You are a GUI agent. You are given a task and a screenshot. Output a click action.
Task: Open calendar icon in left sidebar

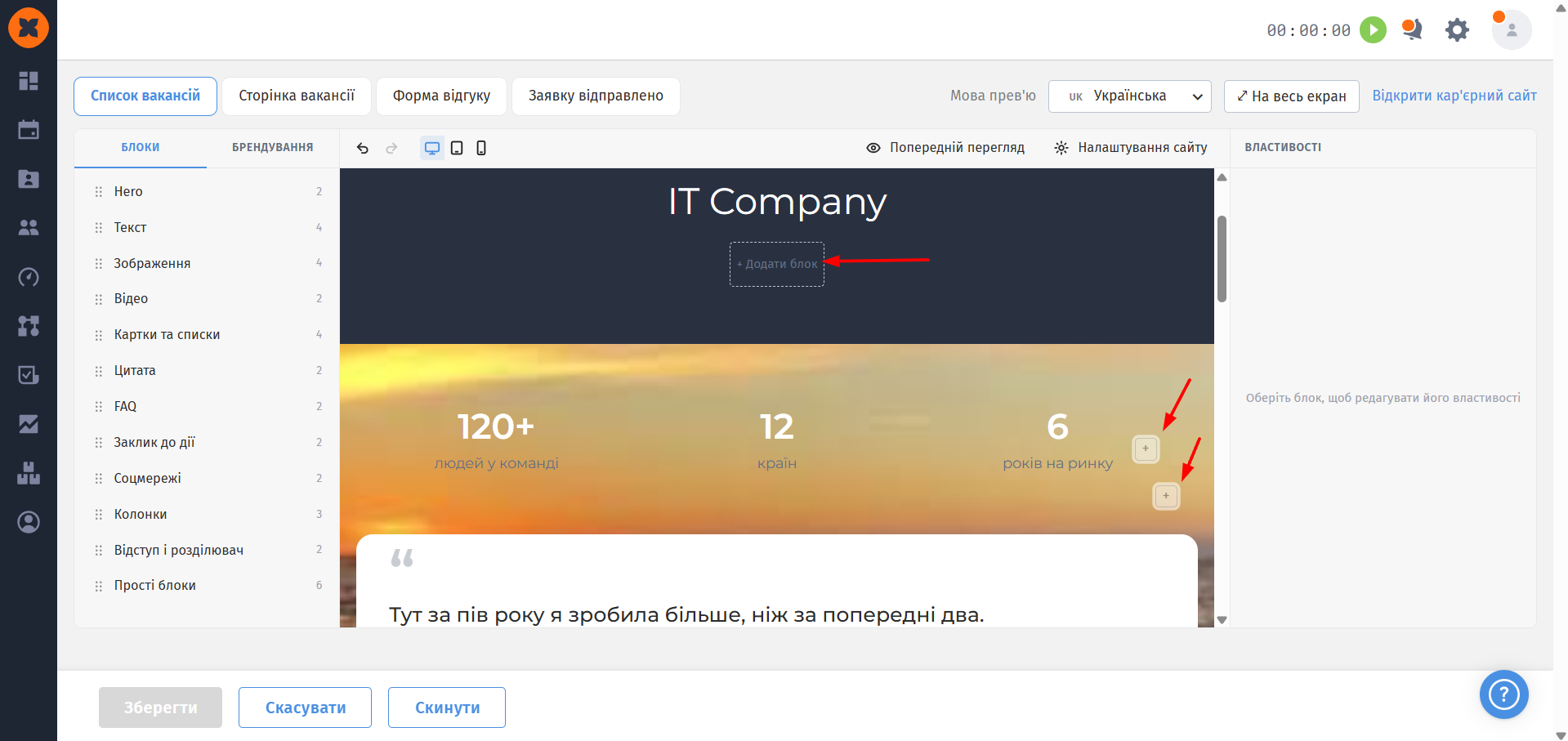point(29,130)
